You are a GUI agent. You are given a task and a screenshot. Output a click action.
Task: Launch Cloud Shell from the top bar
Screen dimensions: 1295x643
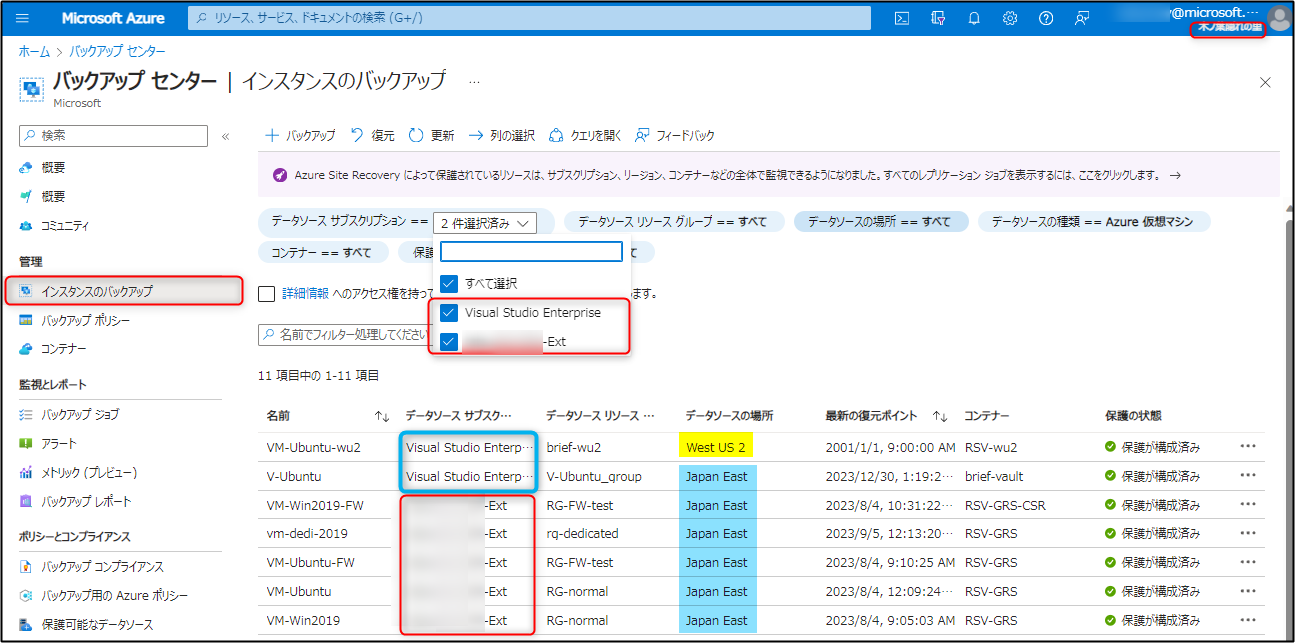[x=901, y=18]
